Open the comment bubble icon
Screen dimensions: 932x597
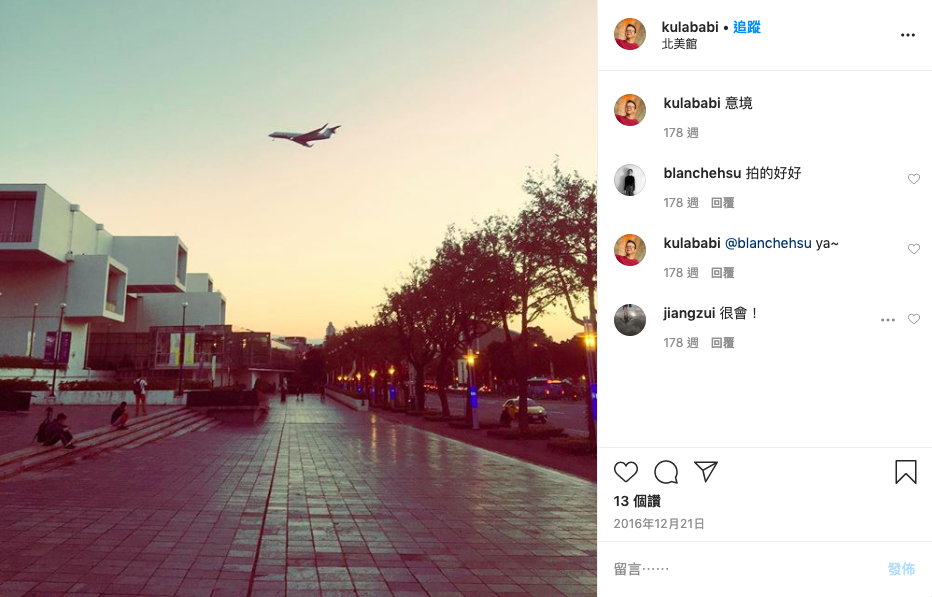666,472
